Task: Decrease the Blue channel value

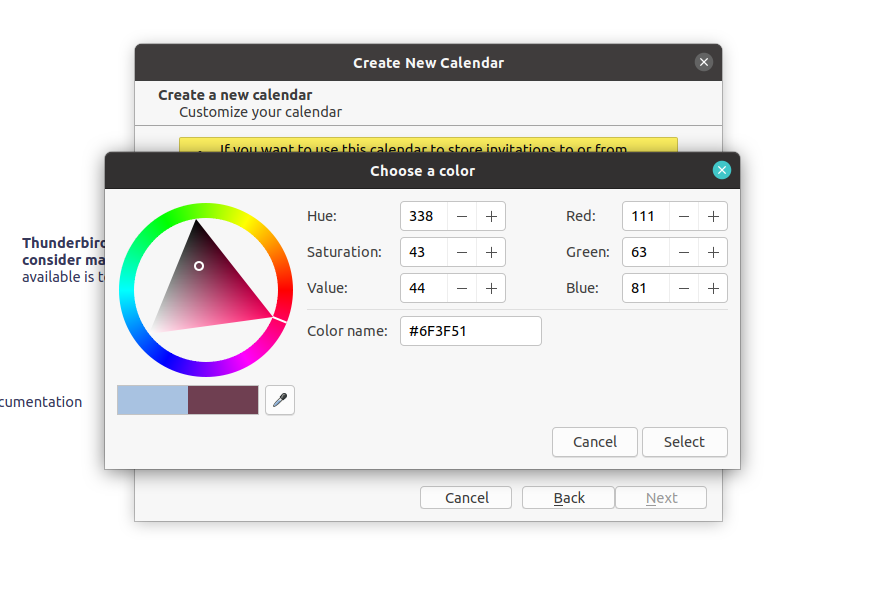Action: tap(683, 288)
